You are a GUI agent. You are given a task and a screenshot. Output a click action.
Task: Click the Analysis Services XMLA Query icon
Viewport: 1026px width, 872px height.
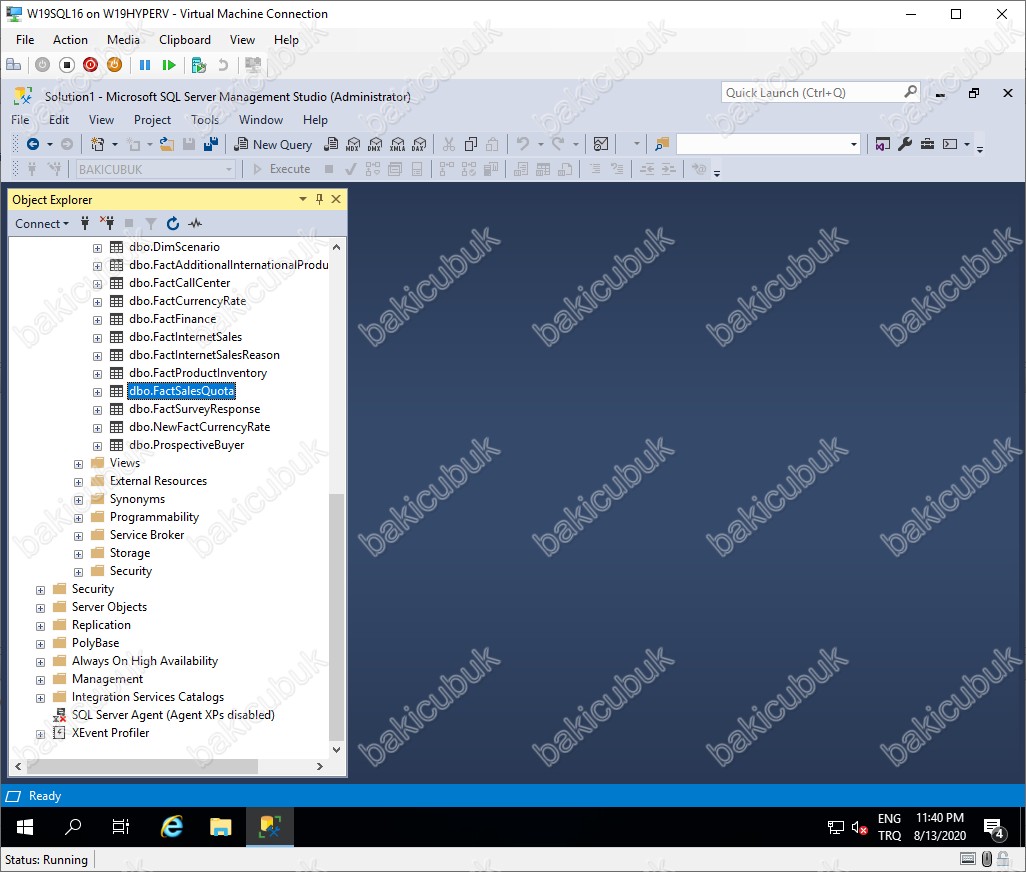click(x=397, y=145)
